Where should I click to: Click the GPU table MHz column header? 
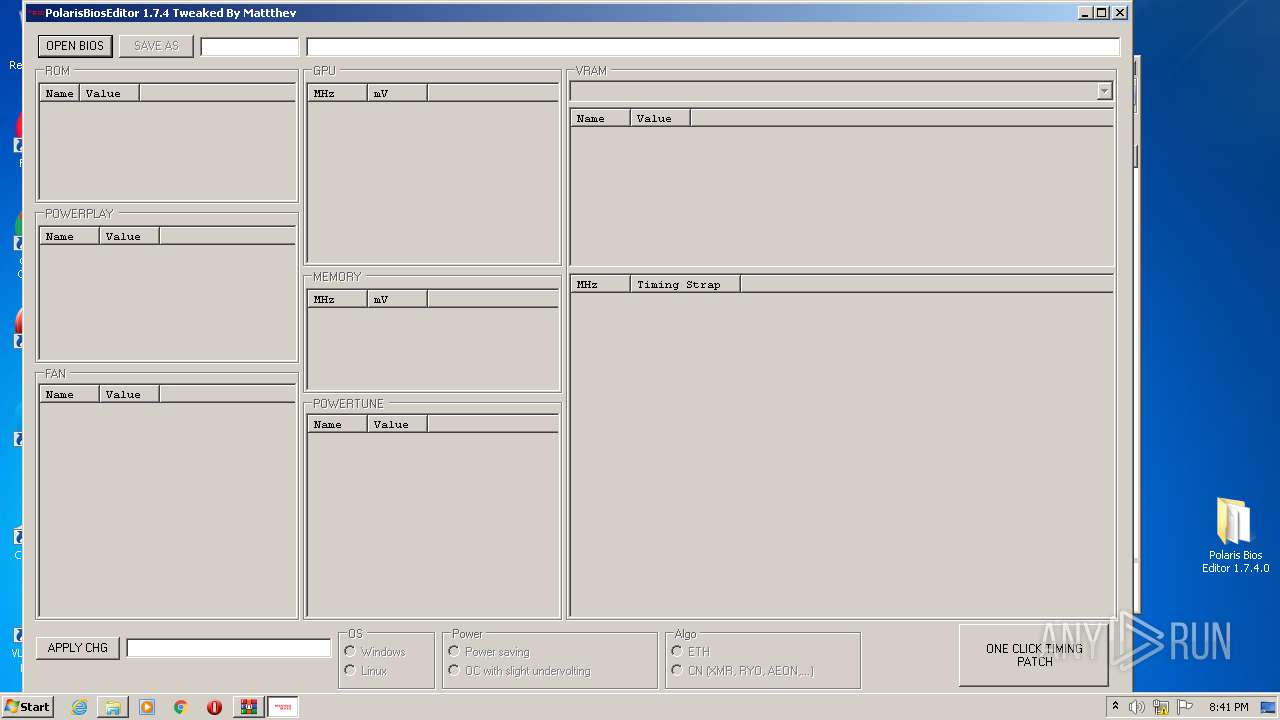coord(338,93)
